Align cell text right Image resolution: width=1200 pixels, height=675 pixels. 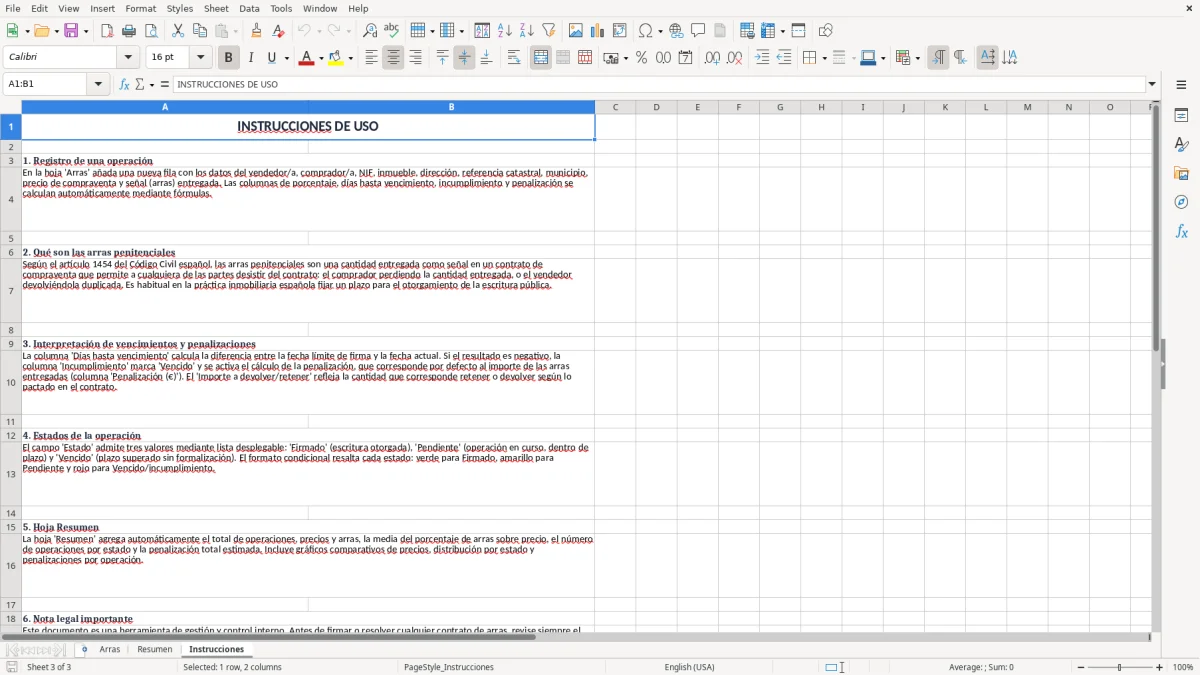tap(415, 58)
